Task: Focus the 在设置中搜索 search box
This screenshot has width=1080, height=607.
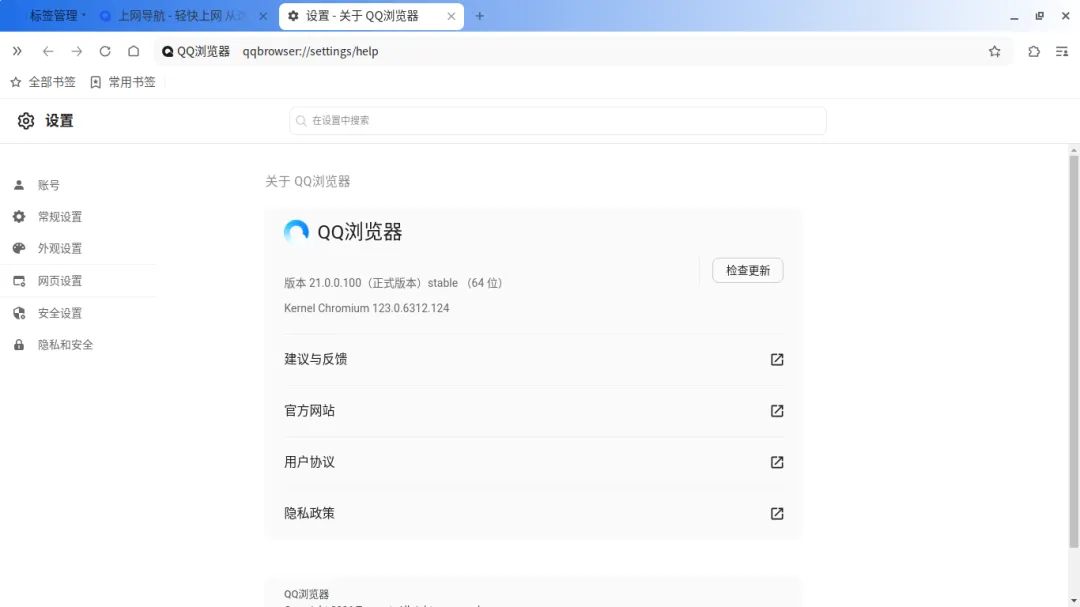Action: click(x=557, y=121)
